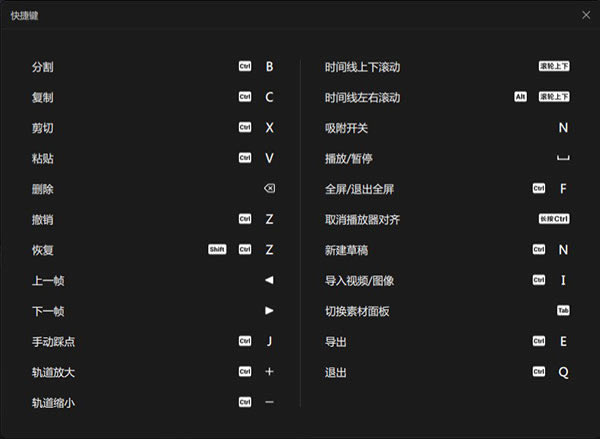Click the Shift key badge in 恢复 row
This screenshot has height=439, width=600.
click(218, 249)
